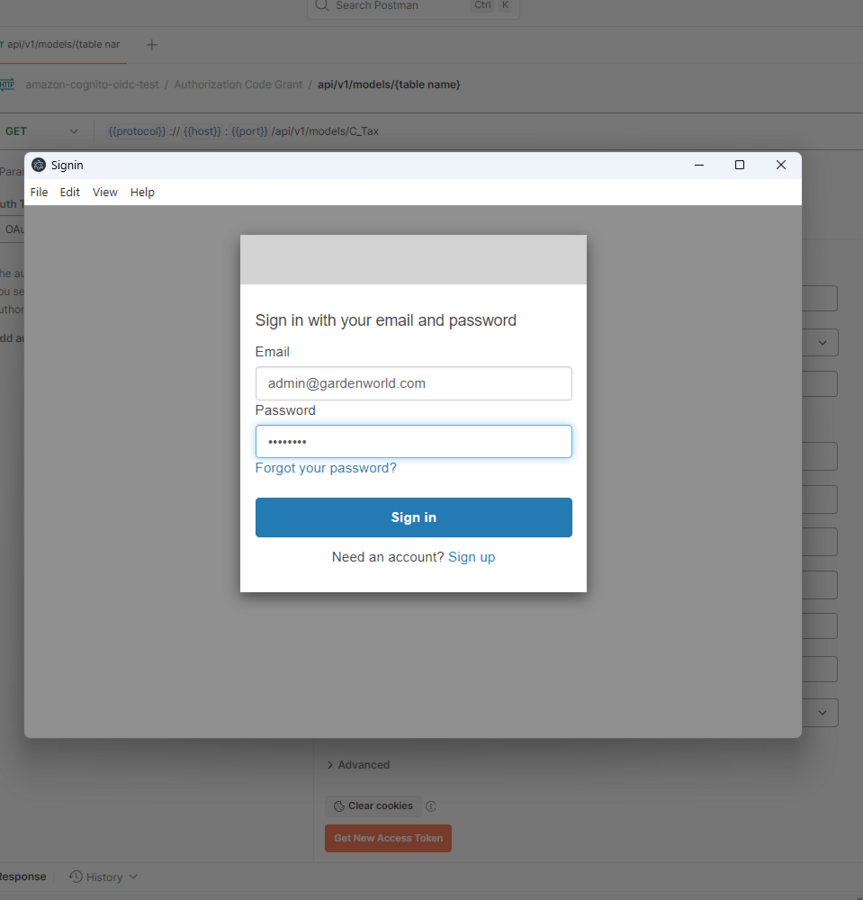Click the Clear cookies button
The width and height of the screenshot is (863, 900).
[x=373, y=806]
